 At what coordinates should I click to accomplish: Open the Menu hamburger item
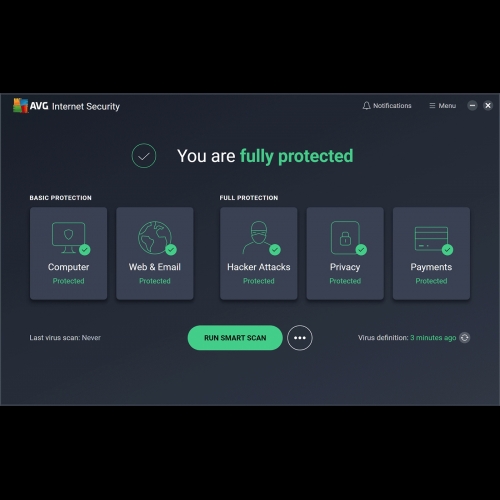[443, 106]
